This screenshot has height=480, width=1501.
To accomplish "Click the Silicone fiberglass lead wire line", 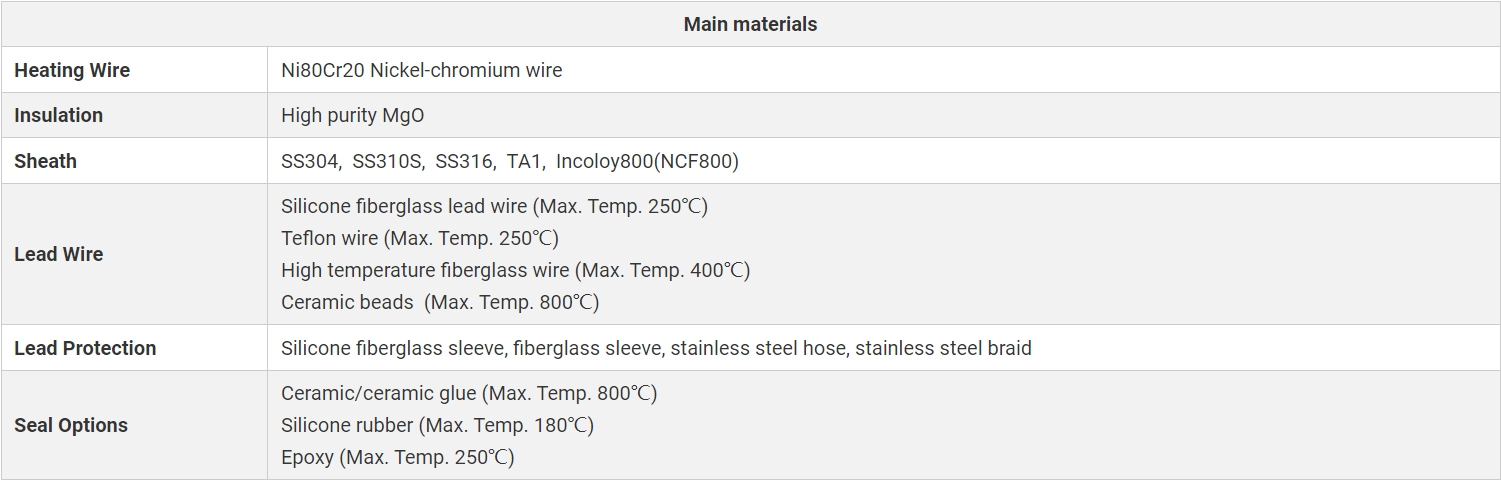I will coord(494,206).
